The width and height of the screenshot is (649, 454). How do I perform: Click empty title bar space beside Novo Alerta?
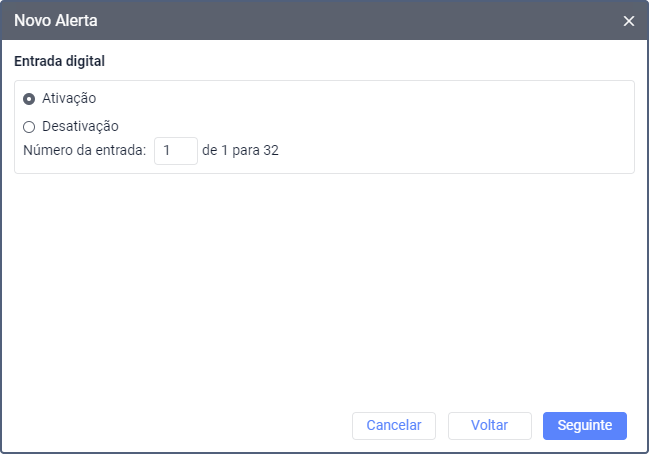(350, 20)
